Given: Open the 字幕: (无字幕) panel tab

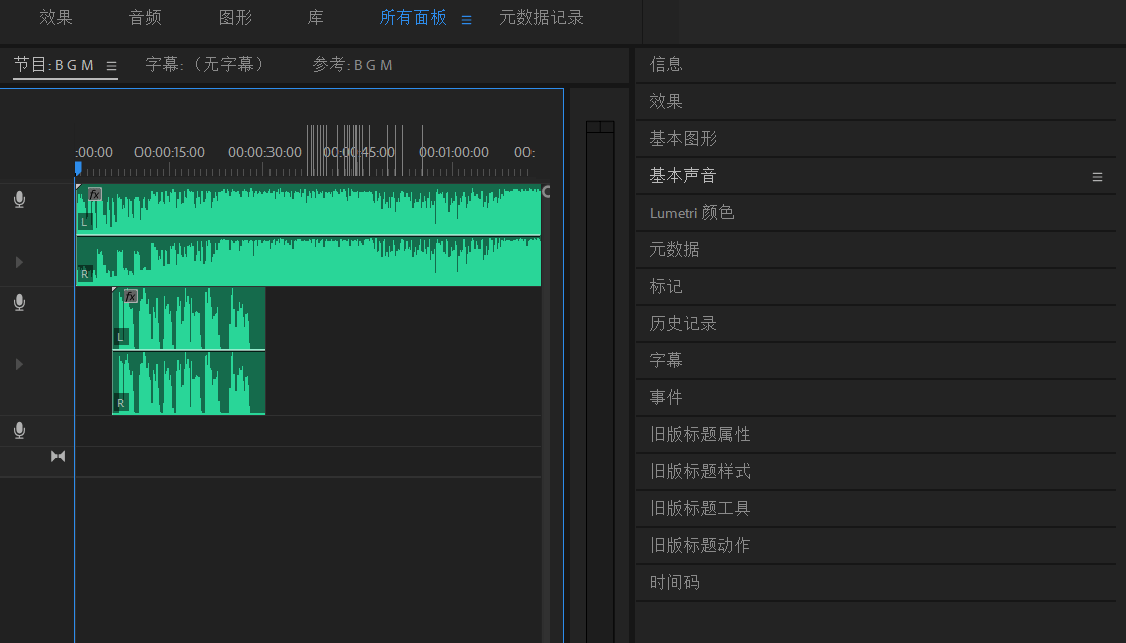Looking at the screenshot, I should pyautogui.click(x=204, y=65).
